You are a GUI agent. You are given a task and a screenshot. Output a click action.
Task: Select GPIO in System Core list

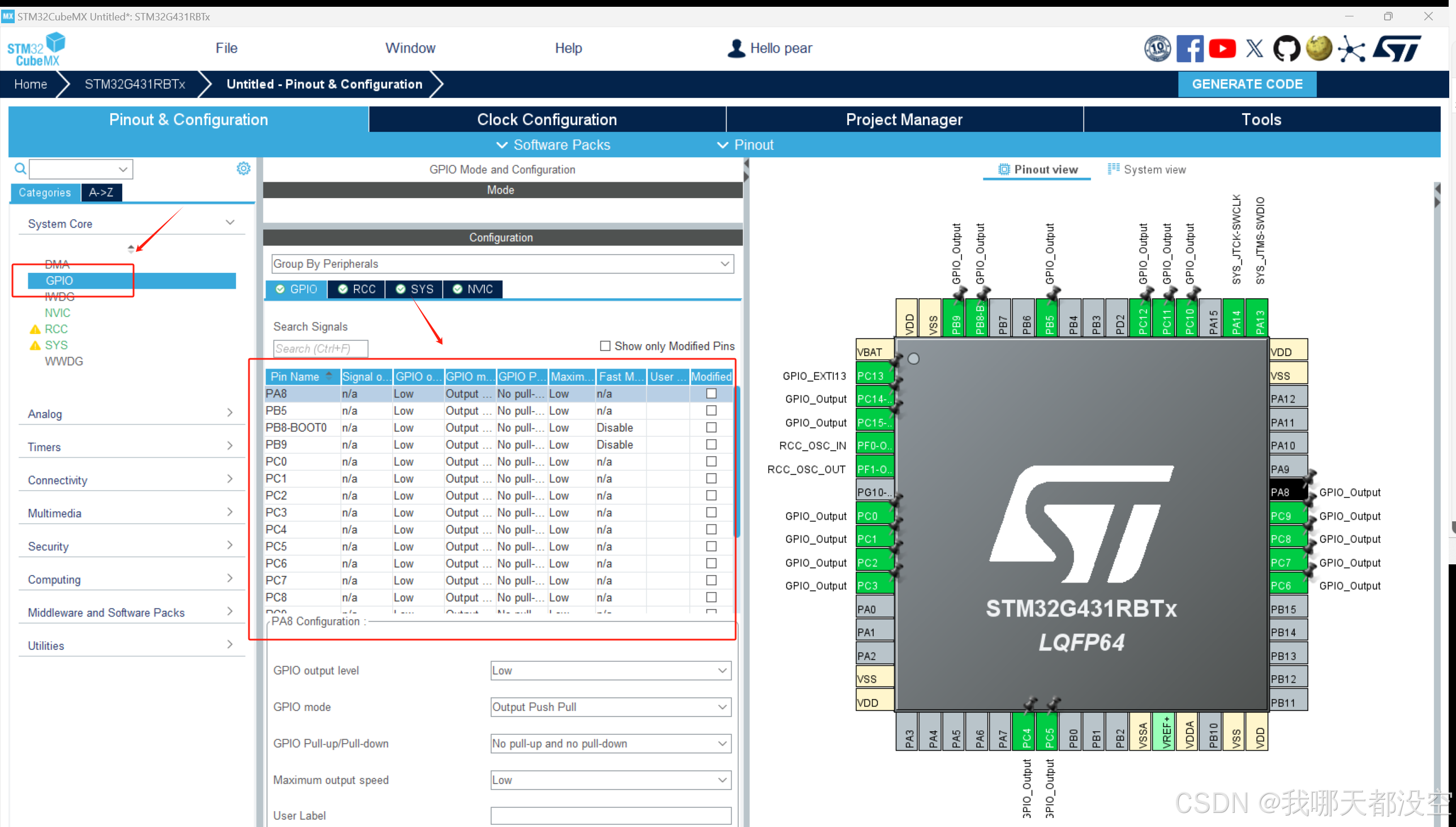132,281
